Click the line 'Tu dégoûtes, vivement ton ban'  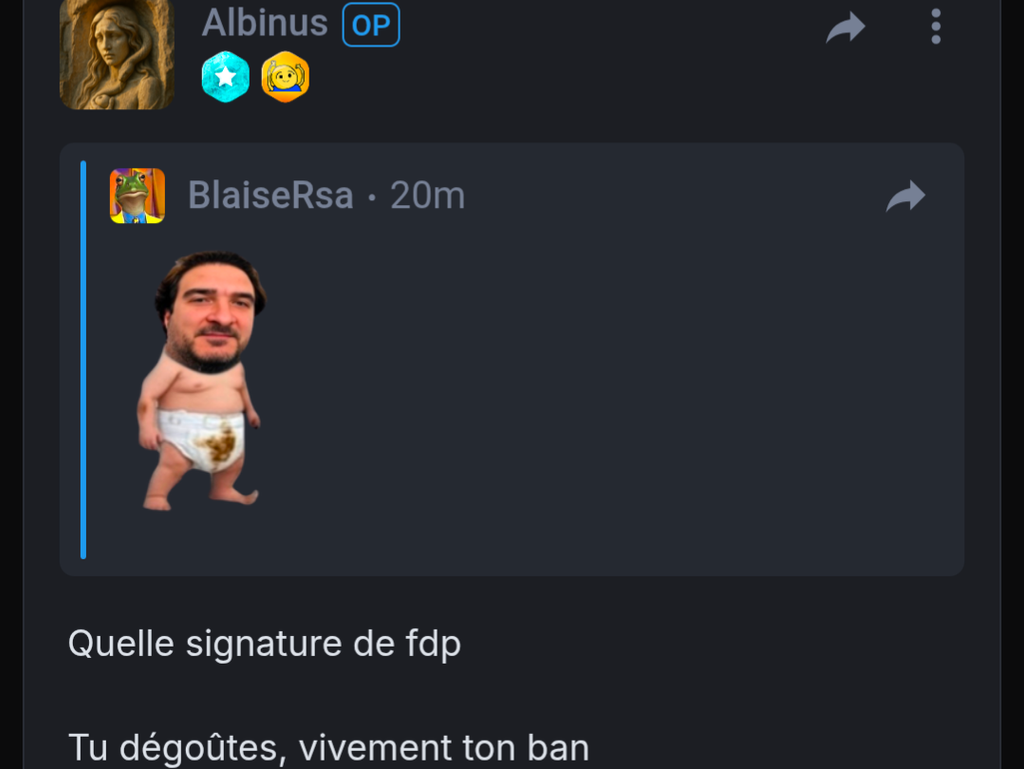coord(328,747)
